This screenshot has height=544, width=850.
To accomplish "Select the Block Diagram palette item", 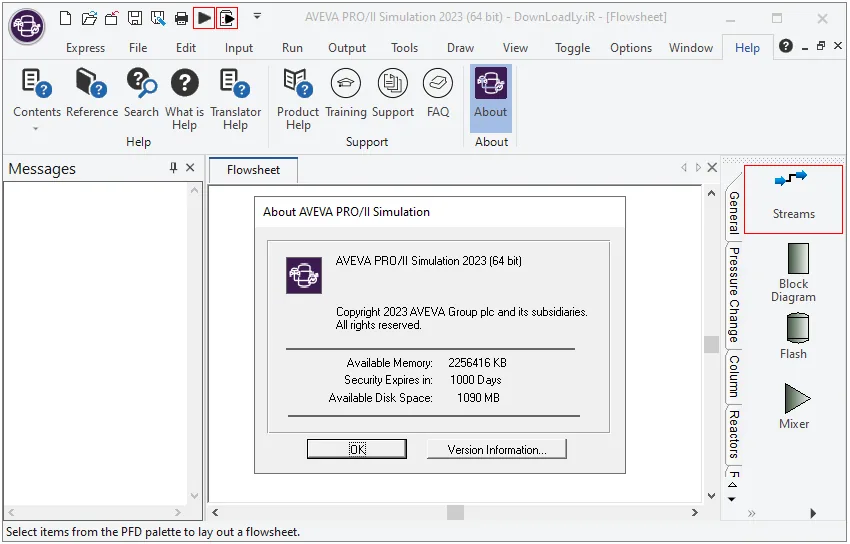I will coord(793,273).
